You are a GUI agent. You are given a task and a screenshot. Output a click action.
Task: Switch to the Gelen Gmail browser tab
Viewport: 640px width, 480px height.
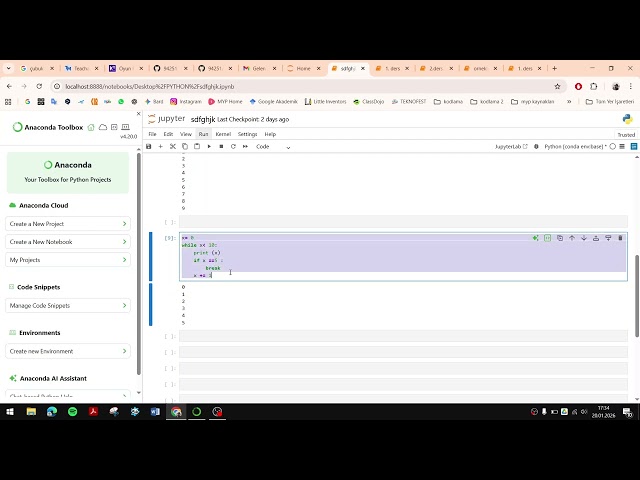[259, 69]
